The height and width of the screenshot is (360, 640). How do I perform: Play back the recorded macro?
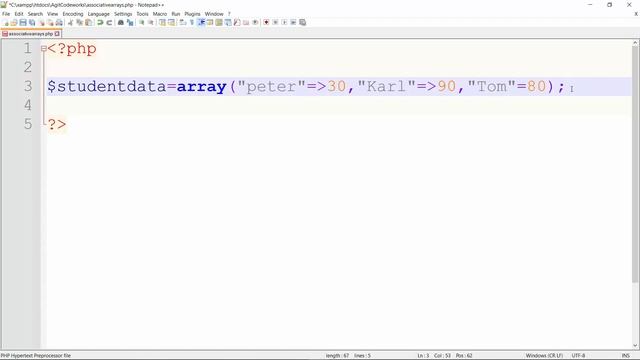[284, 22]
